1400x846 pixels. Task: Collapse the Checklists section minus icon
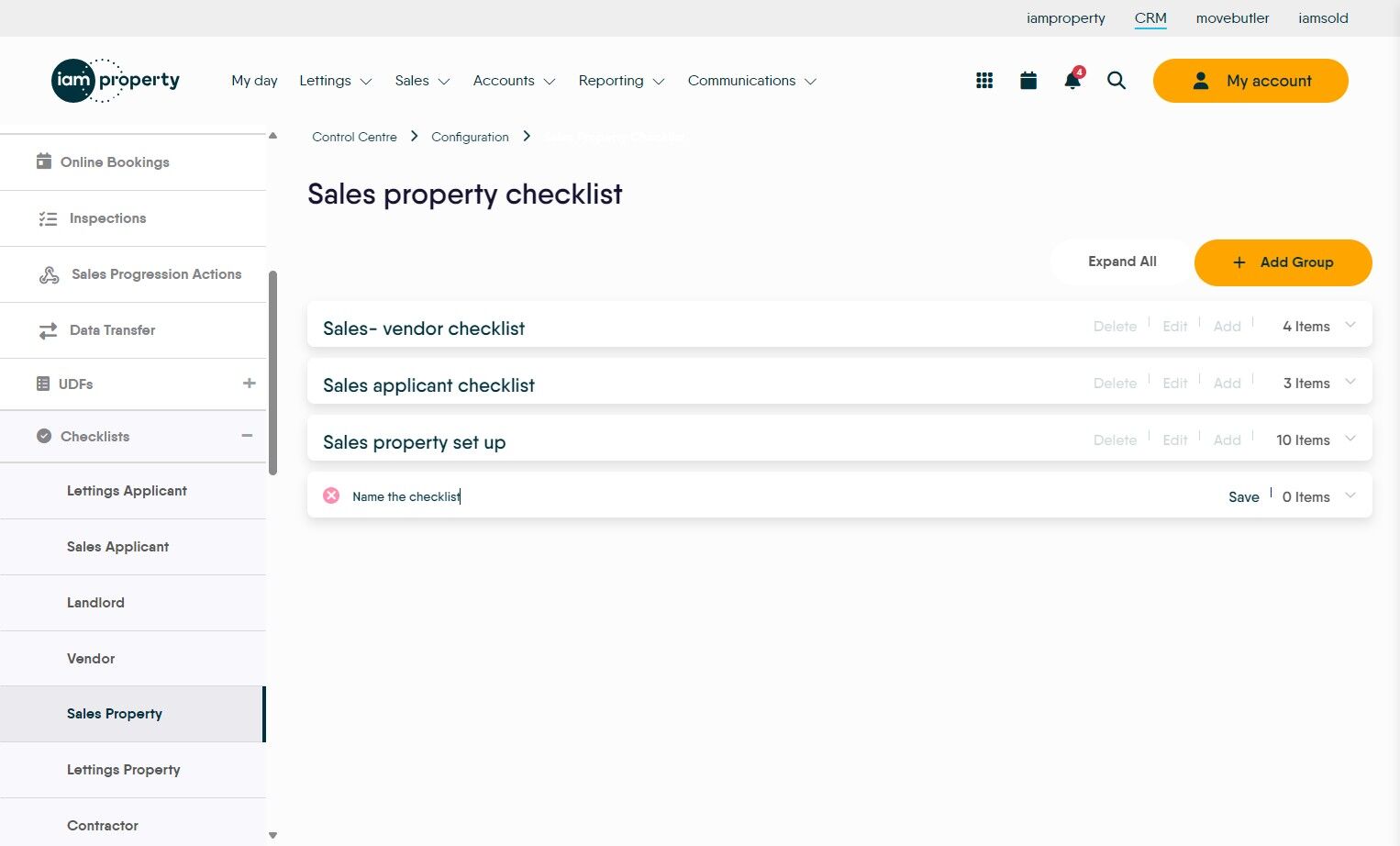[x=247, y=436]
